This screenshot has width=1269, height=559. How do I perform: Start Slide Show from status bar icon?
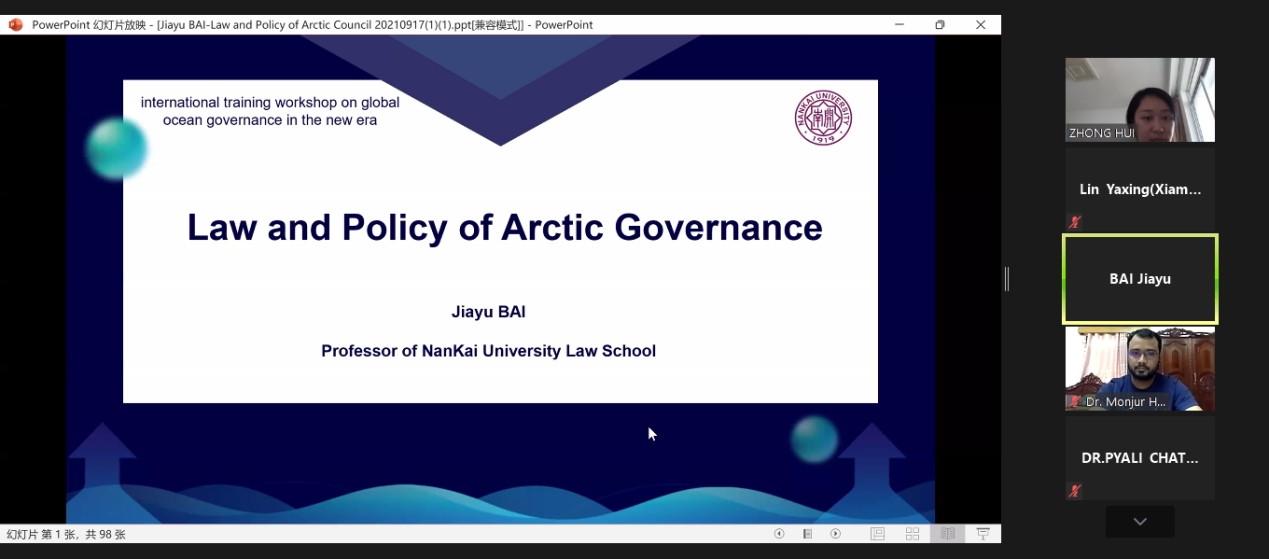click(983, 534)
